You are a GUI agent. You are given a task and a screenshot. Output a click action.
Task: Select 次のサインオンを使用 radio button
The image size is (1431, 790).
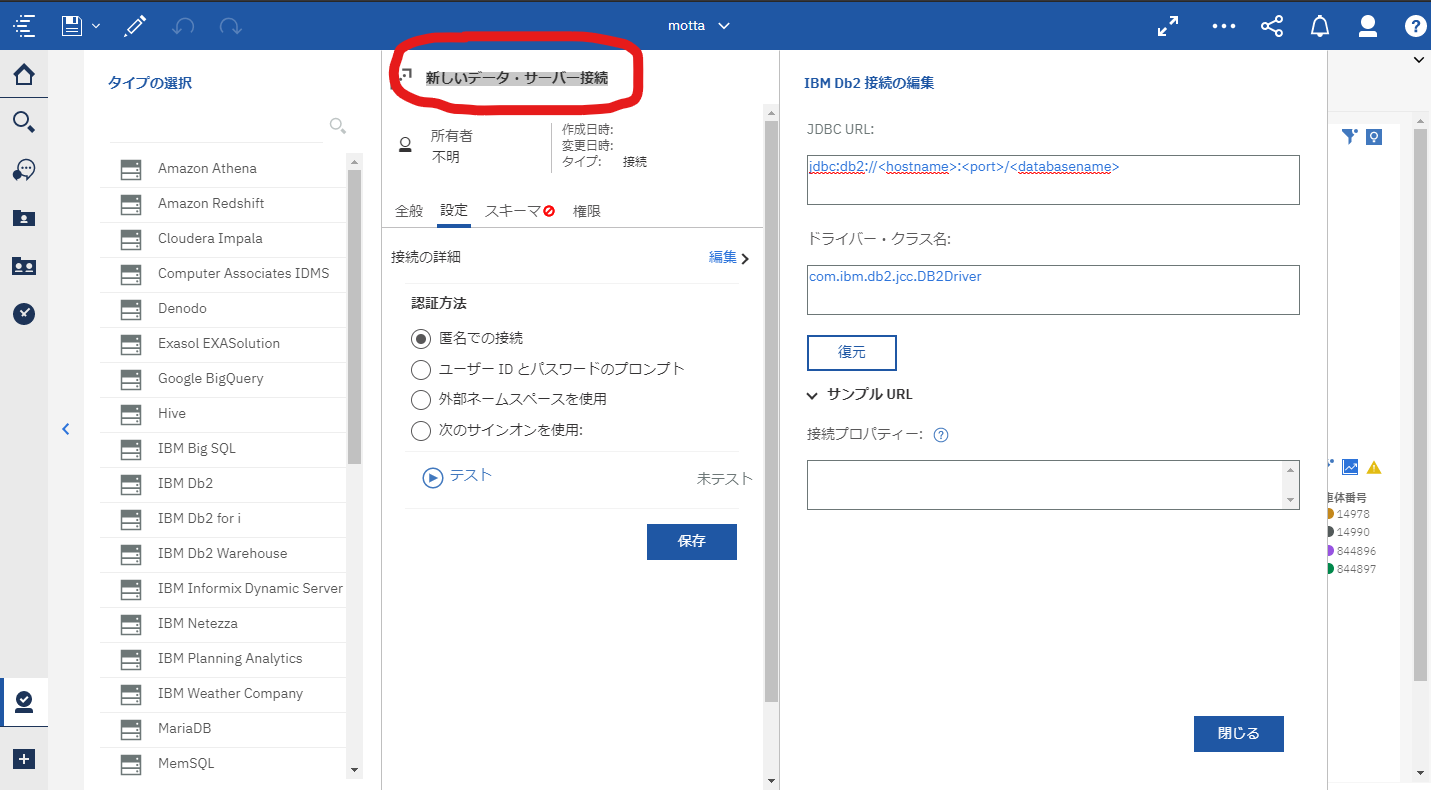pos(421,430)
